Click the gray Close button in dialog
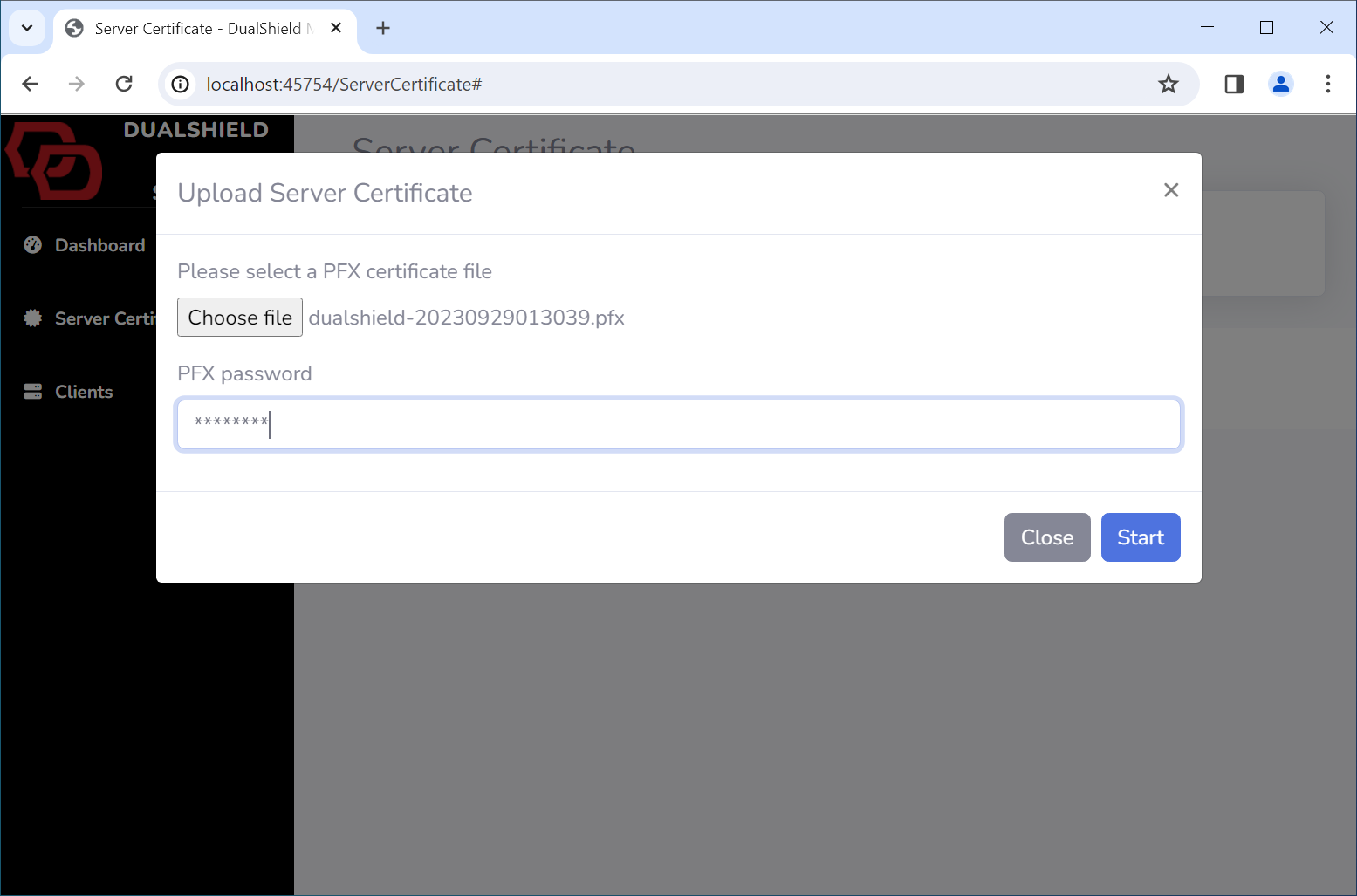Screen dimensions: 1357x896 pyautogui.click(x=1046, y=537)
